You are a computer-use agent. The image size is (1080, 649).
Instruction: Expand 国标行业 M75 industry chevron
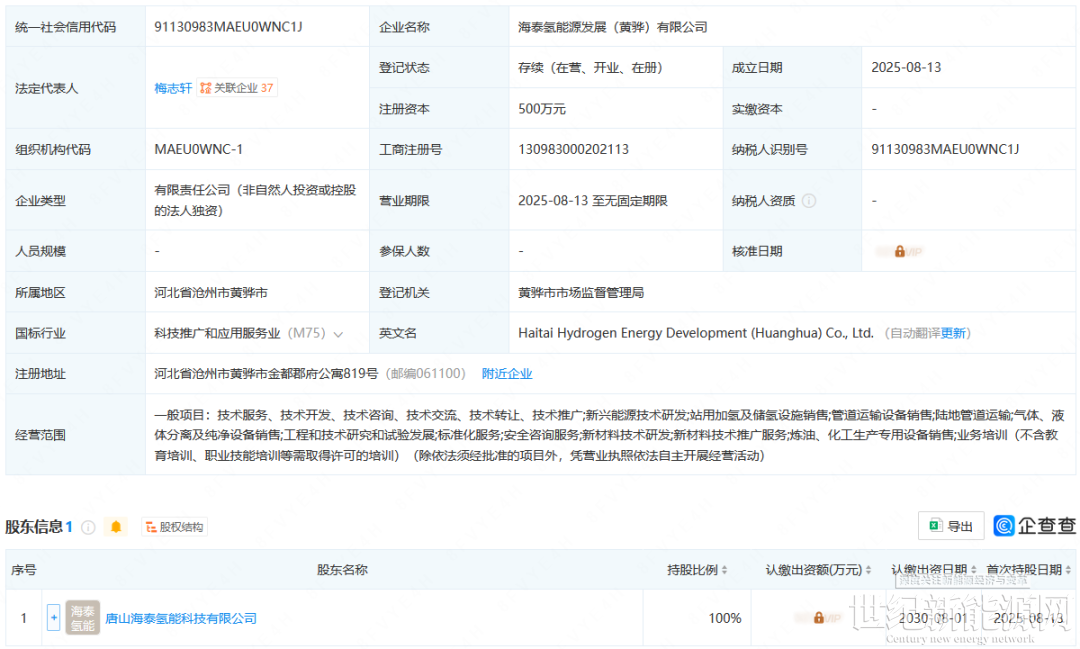[x=338, y=334]
